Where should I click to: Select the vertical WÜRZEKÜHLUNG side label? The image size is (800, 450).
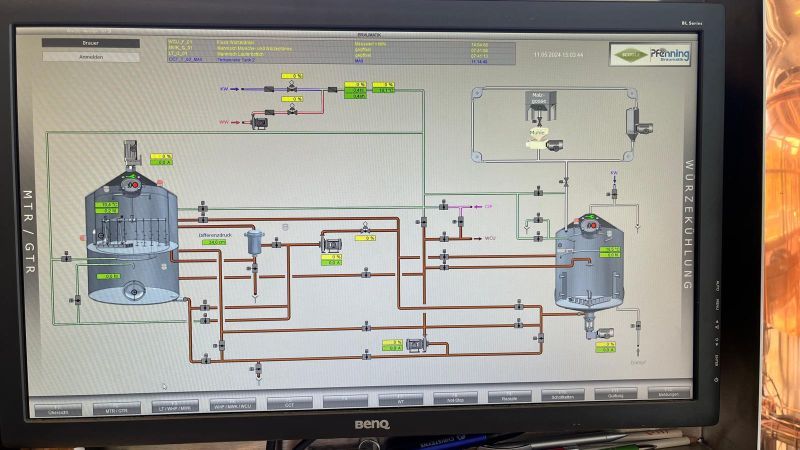click(x=688, y=224)
